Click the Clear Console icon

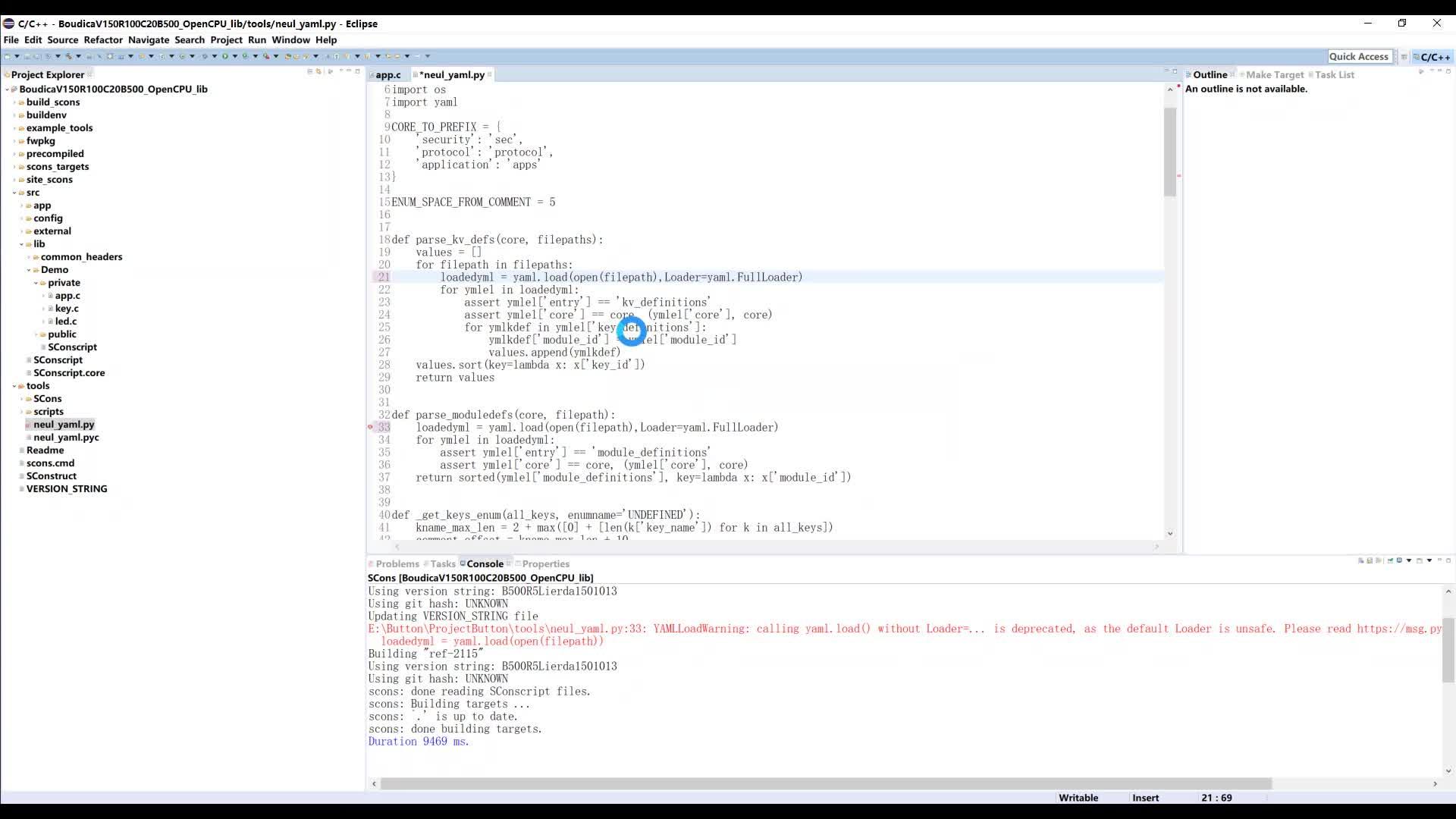1360,560
